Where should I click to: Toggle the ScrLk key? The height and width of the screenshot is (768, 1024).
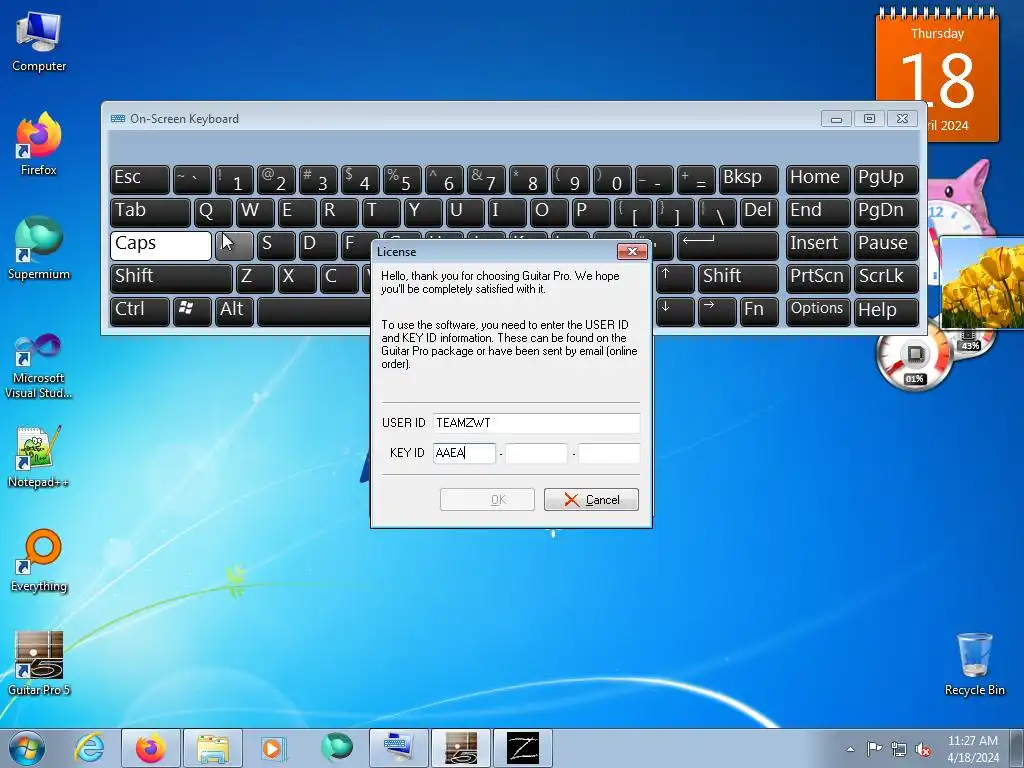click(x=886, y=278)
